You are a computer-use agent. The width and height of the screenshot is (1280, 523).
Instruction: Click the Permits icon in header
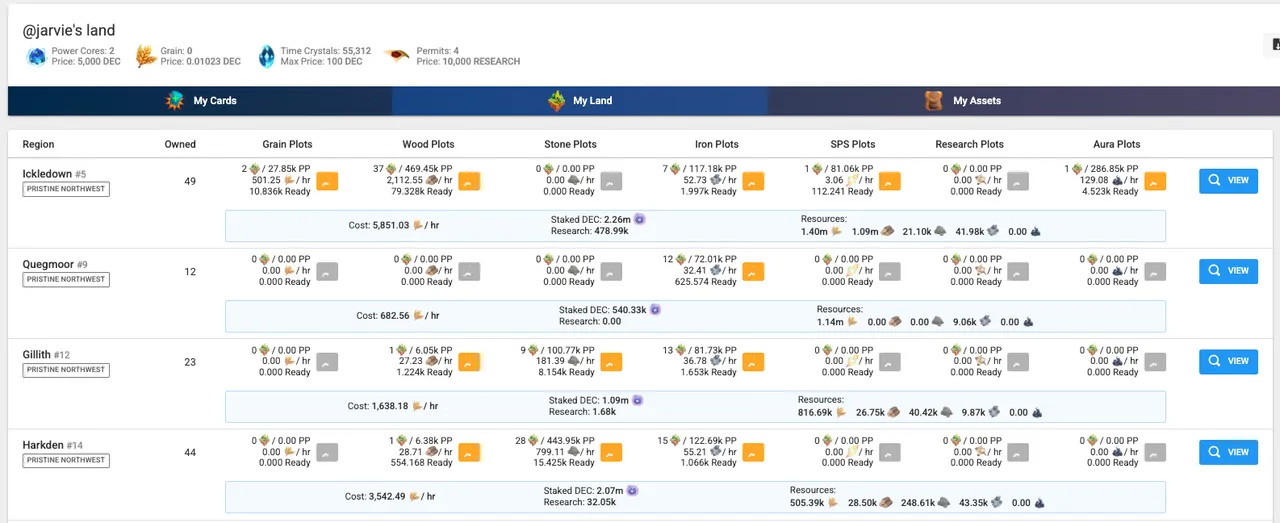[x=398, y=54]
